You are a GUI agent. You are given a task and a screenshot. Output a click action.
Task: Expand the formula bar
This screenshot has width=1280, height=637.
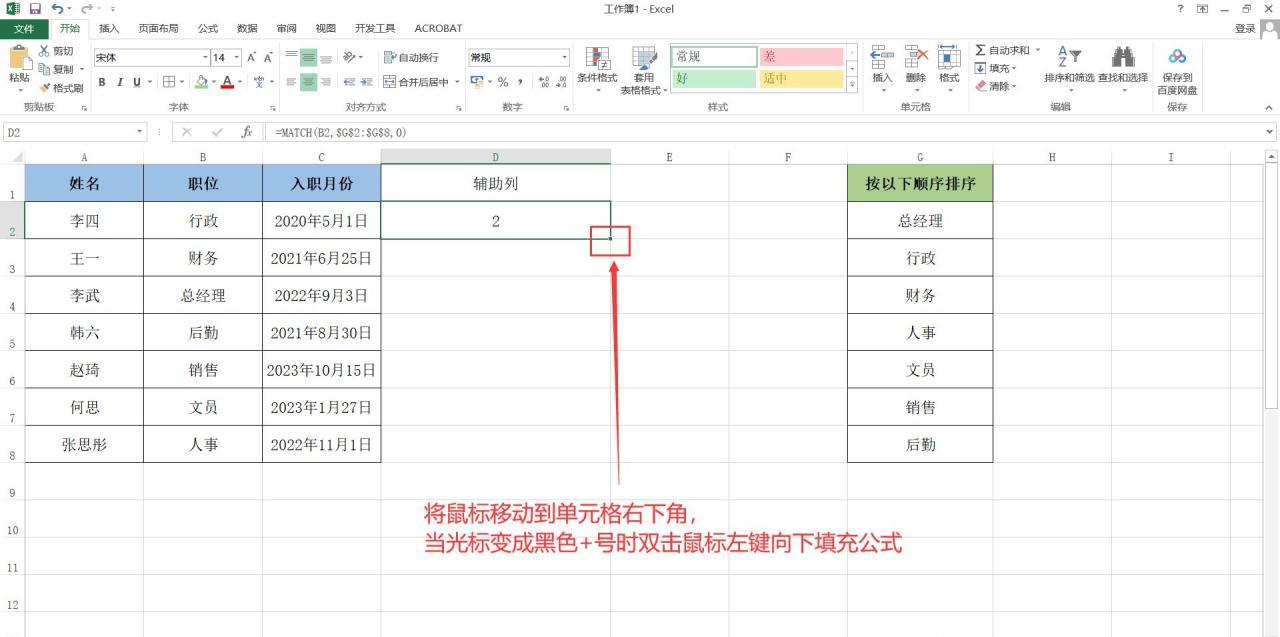click(x=1271, y=132)
